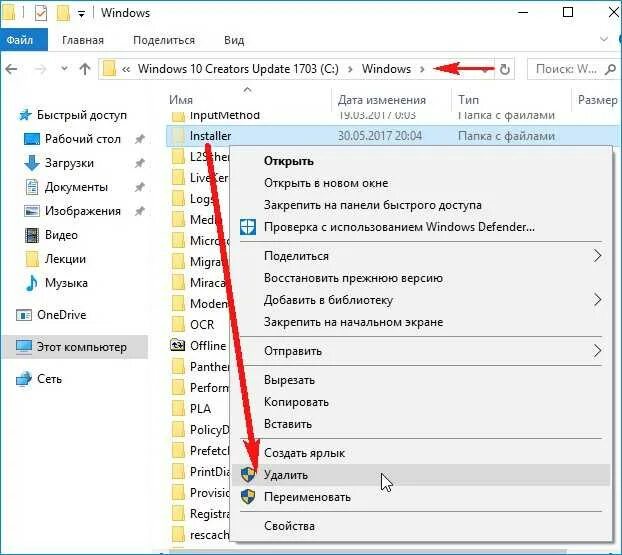Focus the Поиск search field
The height and width of the screenshot is (555, 622).
point(573,69)
